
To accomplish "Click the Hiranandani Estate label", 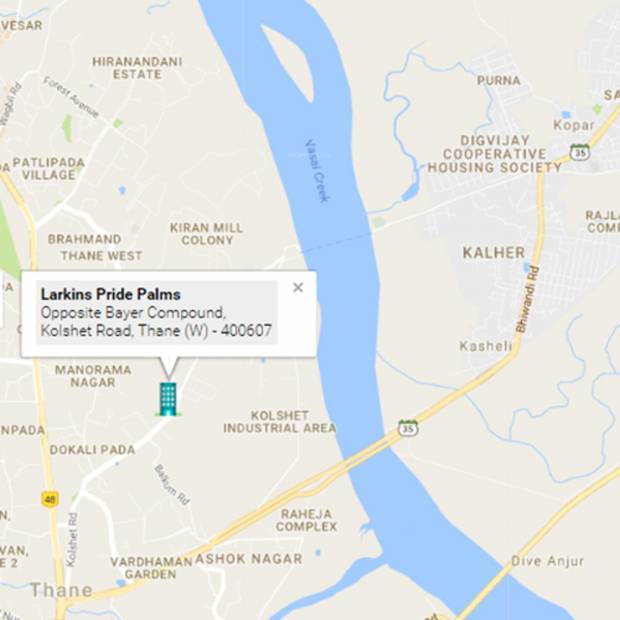I will (137, 68).
